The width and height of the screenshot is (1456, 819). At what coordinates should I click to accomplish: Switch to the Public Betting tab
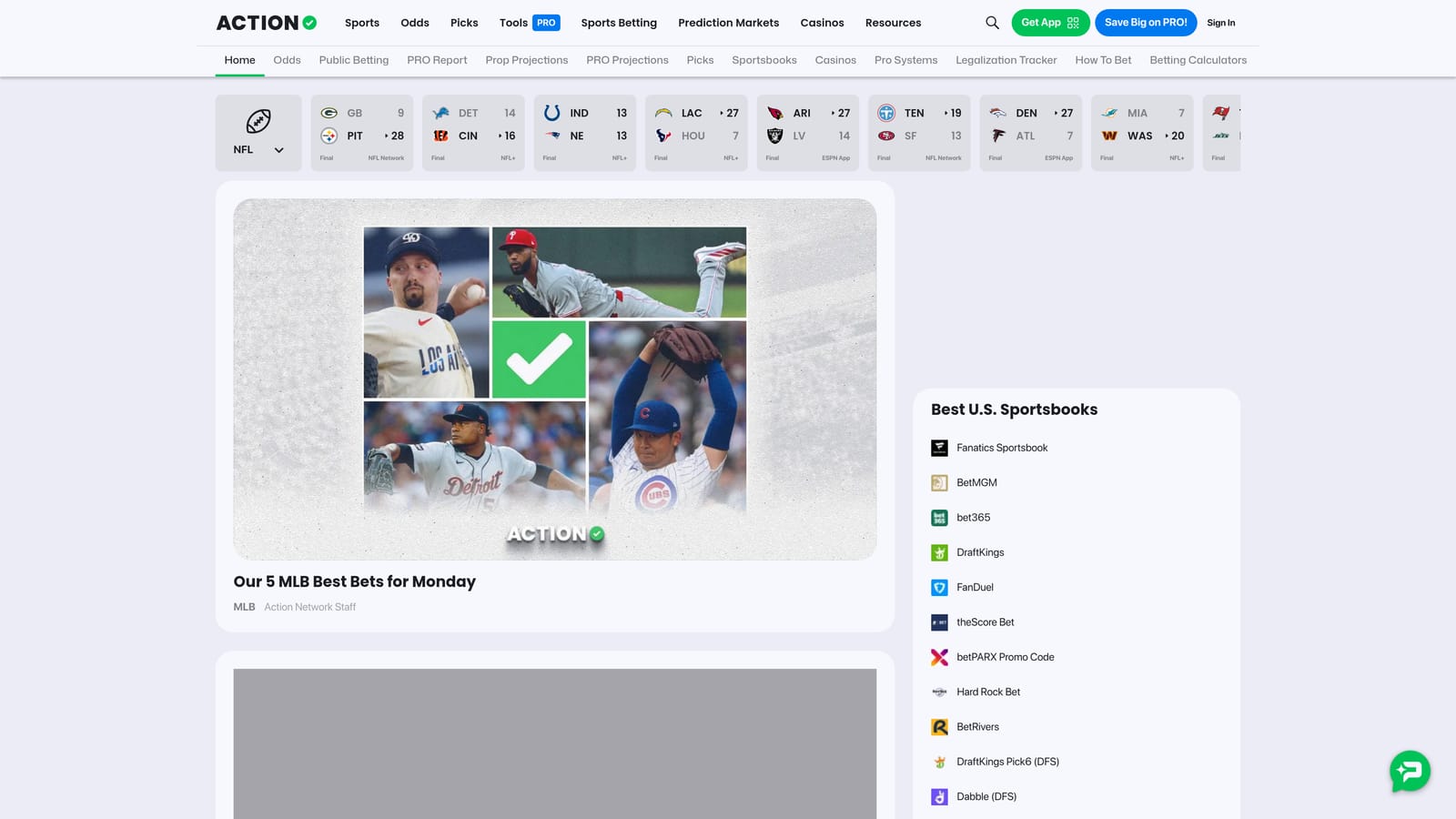tap(354, 60)
